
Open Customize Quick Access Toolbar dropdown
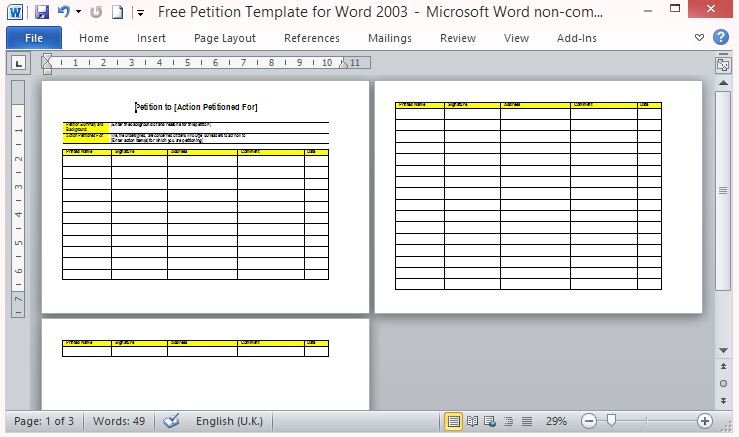coord(139,13)
